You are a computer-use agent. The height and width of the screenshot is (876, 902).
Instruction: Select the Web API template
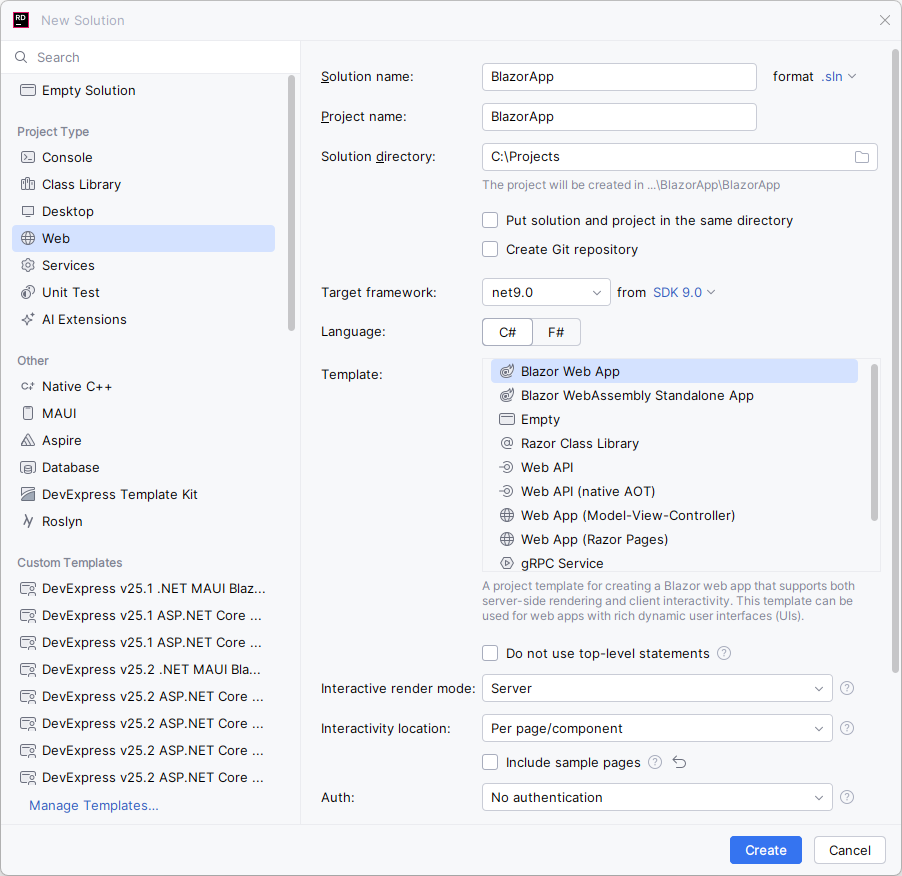coord(546,467)
